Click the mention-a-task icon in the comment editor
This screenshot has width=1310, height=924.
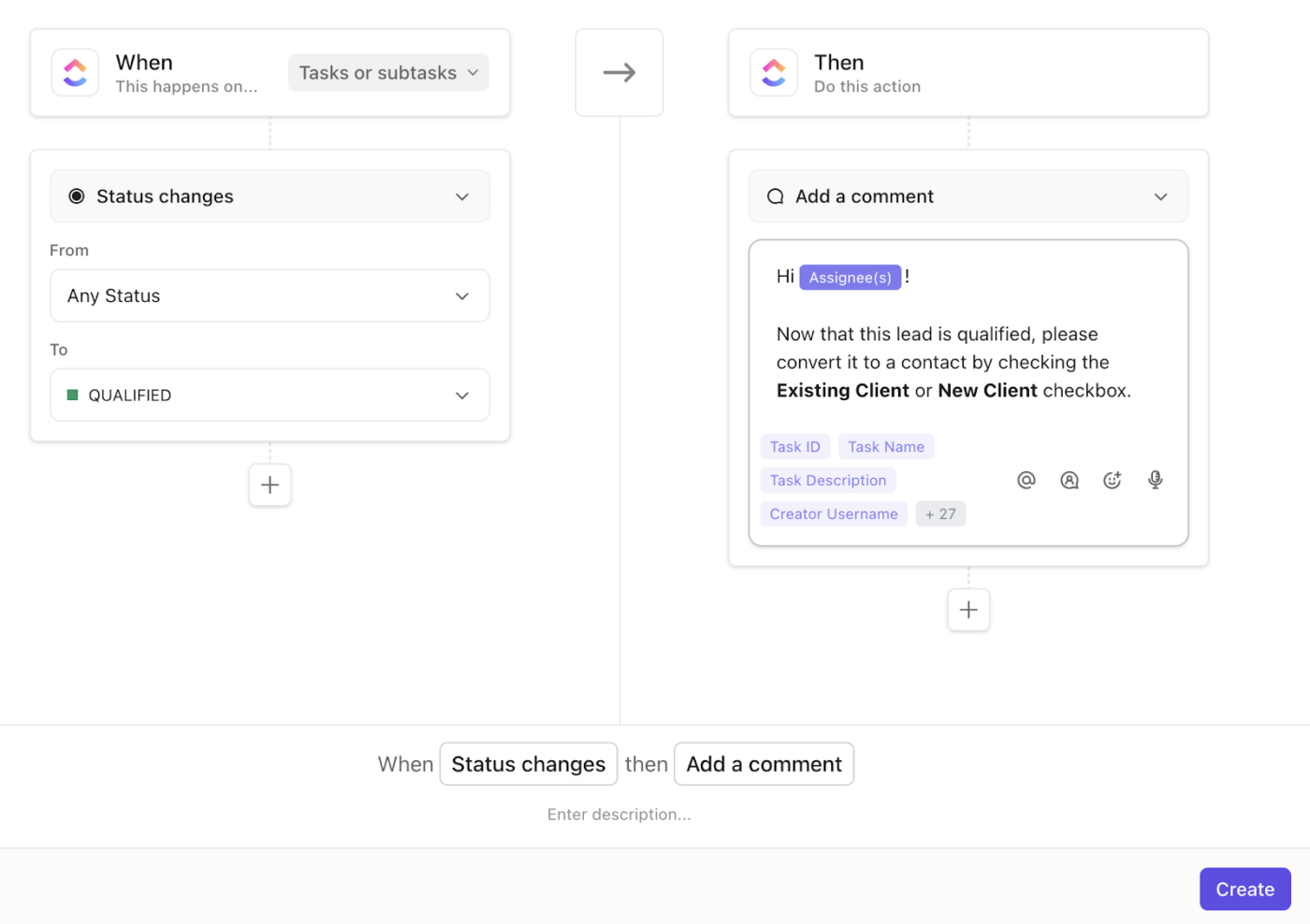click(1070, 480)
